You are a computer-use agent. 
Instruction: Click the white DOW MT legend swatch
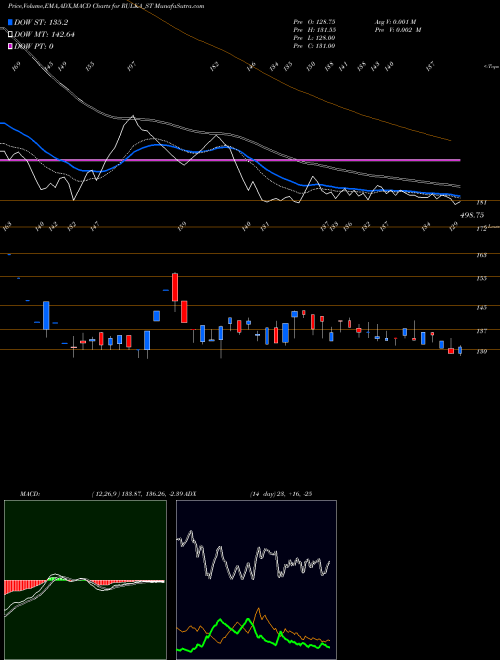pyautogui.click(x=11, y=35)
